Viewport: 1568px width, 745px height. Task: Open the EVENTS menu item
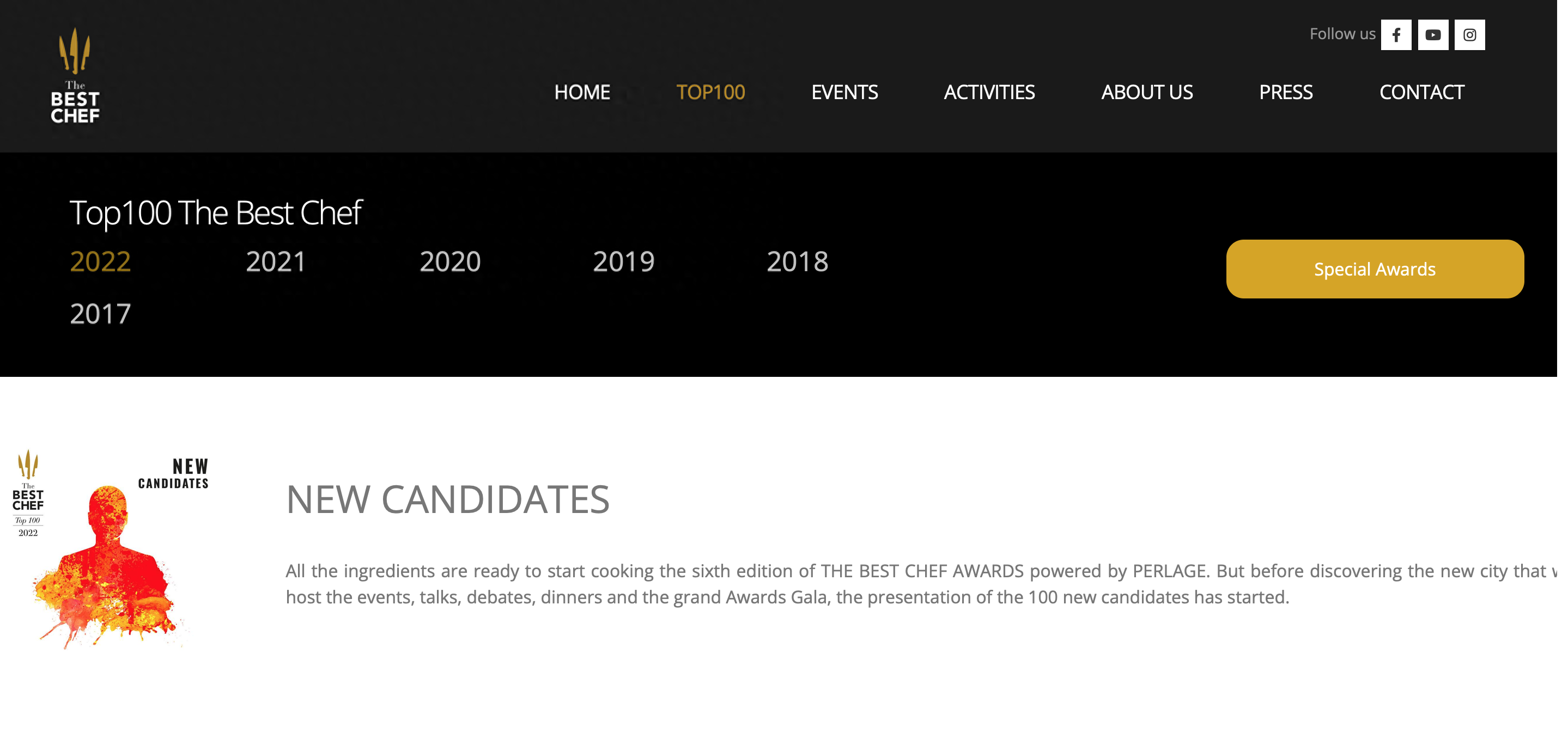[844, 92]
